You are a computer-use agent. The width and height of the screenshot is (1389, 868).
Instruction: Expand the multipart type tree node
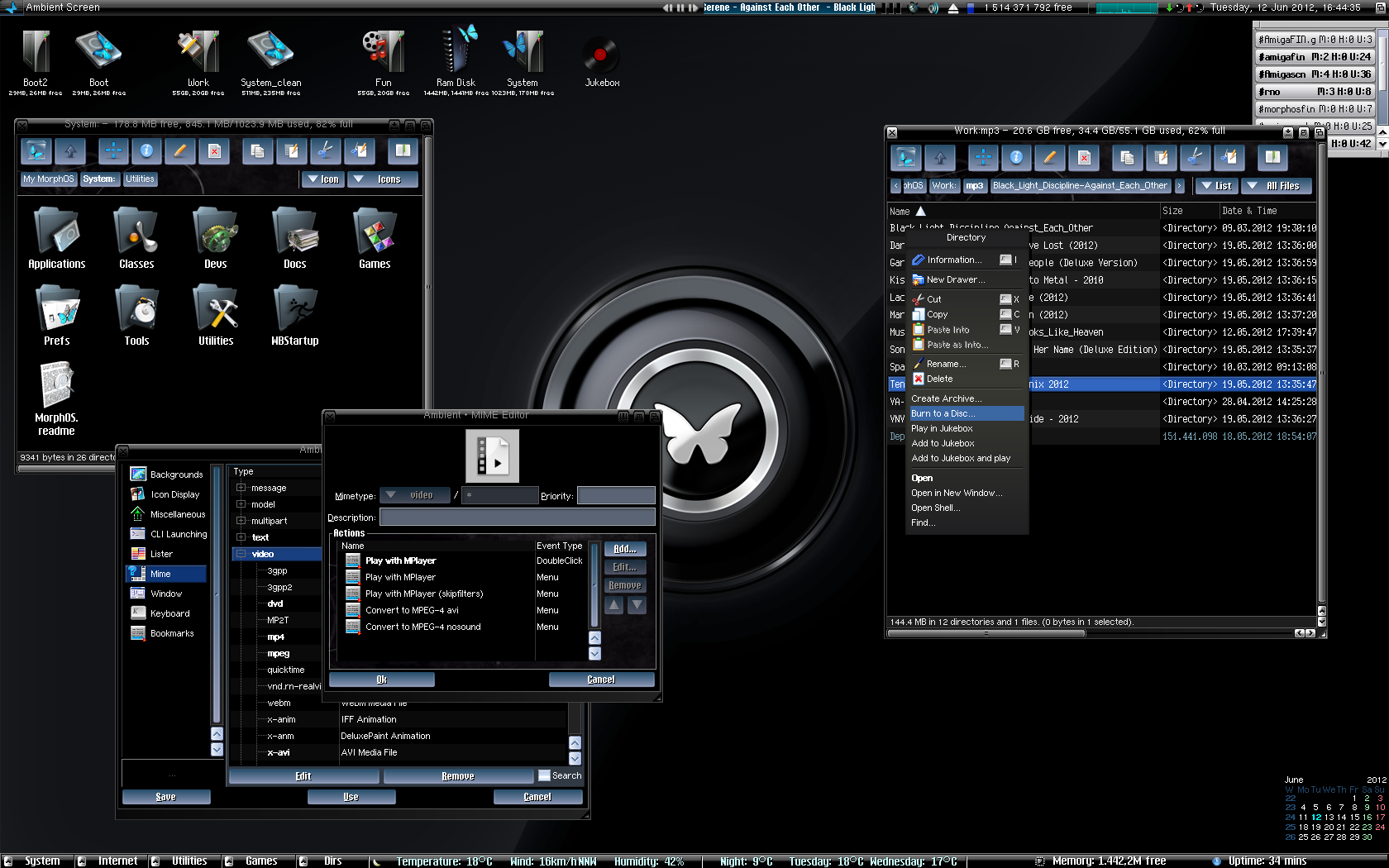tap(241, 521)
